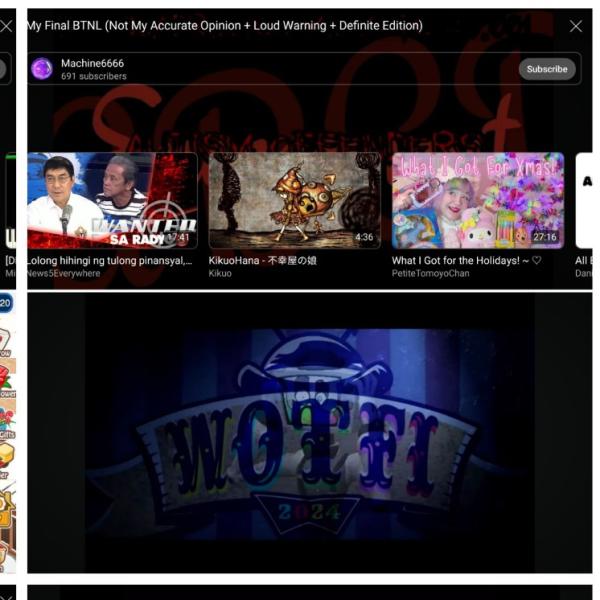
Task: Click the My Final BTNL video title
Action: (x=225, y=26)
